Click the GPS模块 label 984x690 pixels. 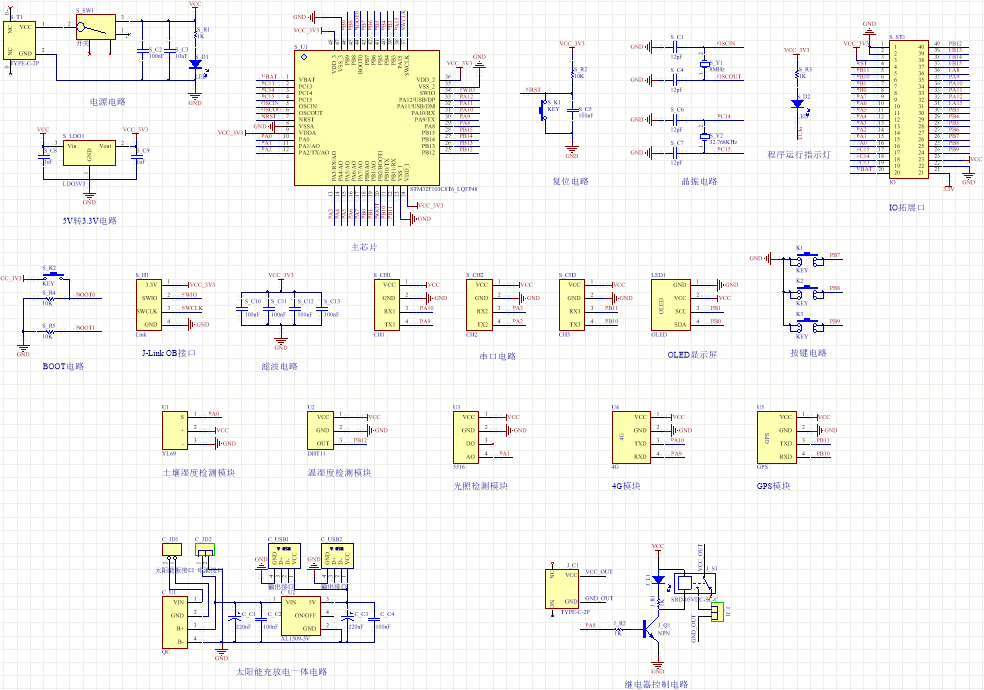click(x=774, y=486)
